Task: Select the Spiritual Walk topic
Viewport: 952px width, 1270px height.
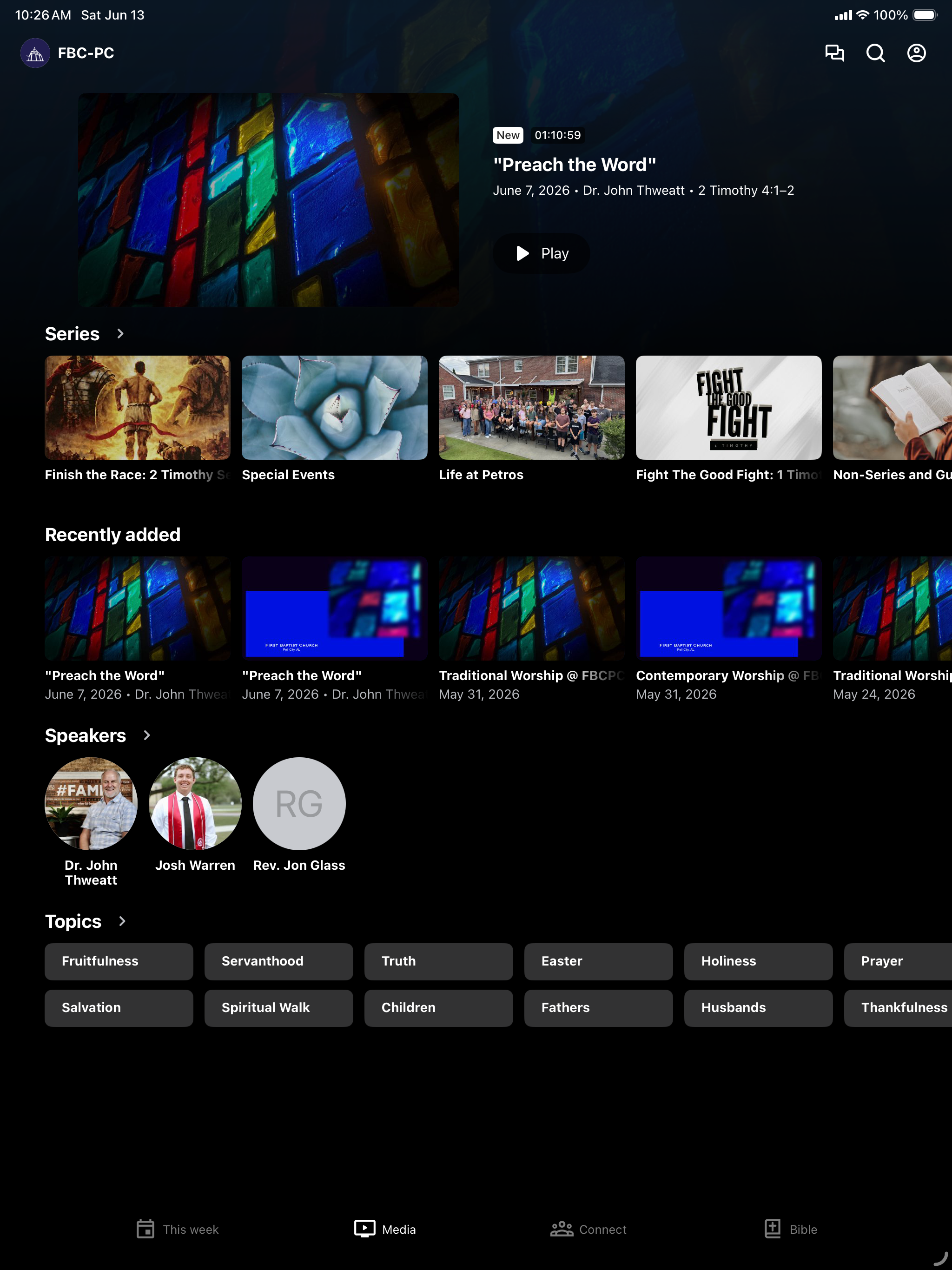Action: (278, 1008)
